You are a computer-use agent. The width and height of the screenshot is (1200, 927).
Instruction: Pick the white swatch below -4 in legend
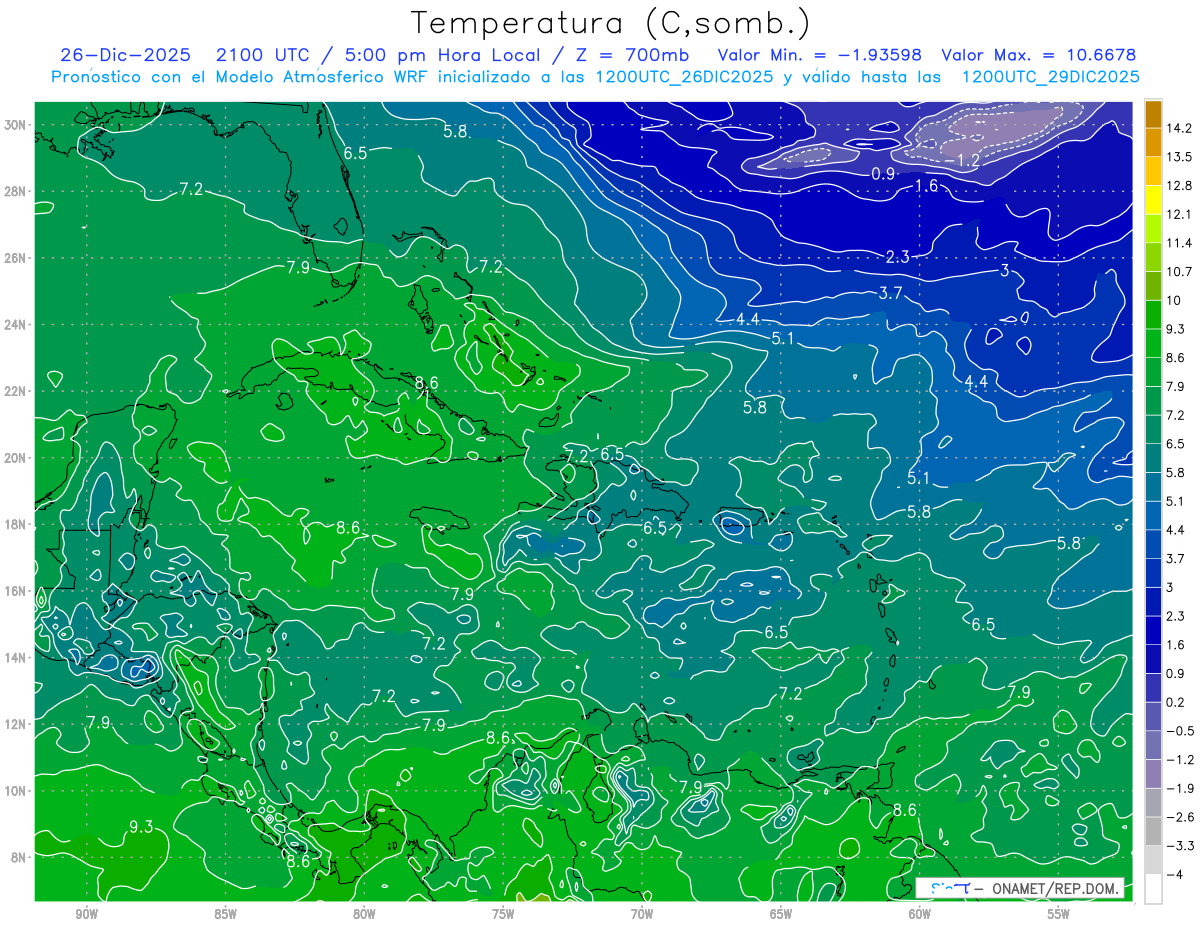[x=1153, y=889]
